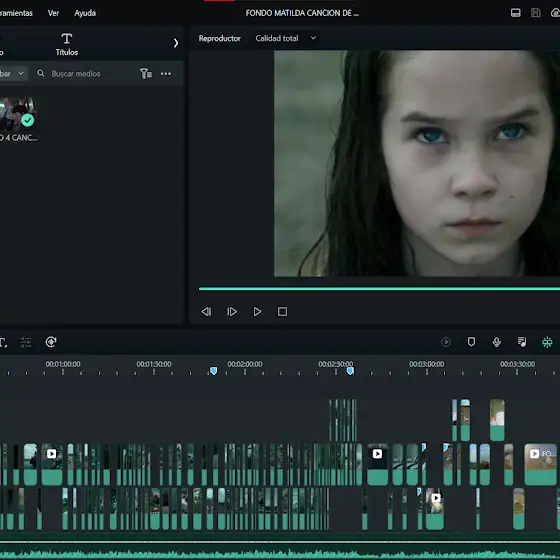Click the circular-arrow icon on the timeline toolbar

pos(51,342)
